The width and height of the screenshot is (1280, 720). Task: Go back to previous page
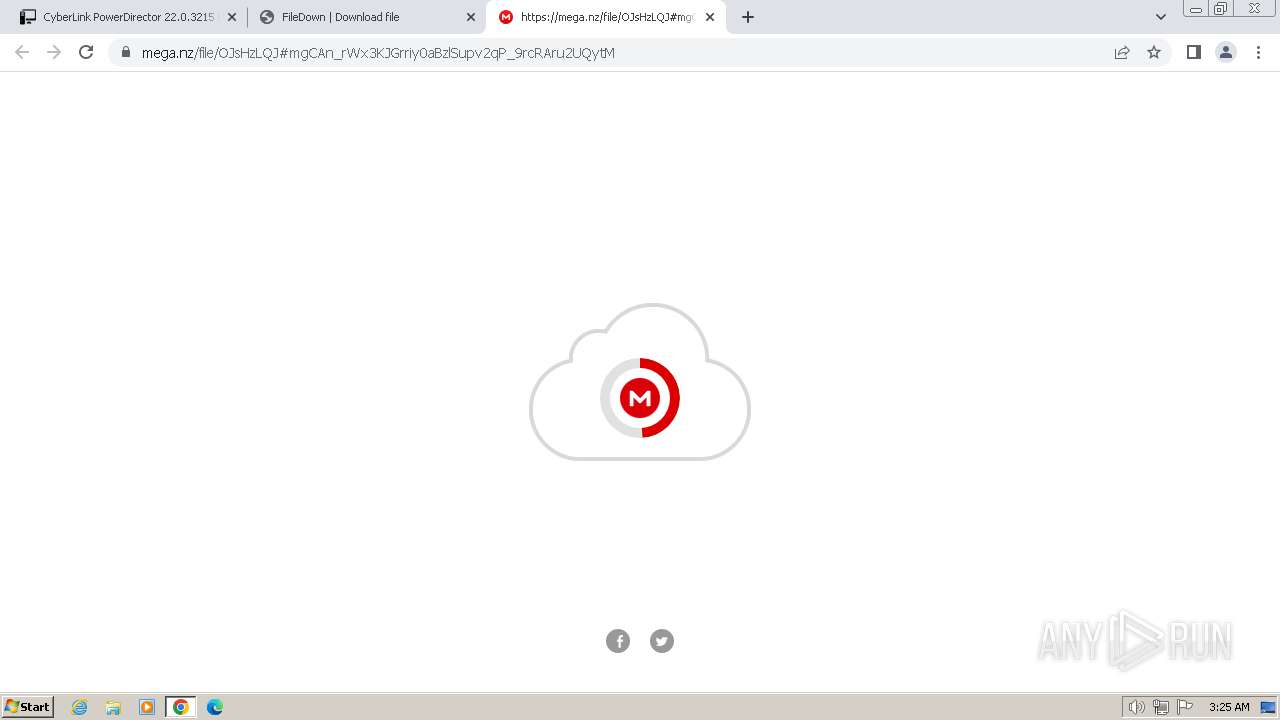[22, 52]
